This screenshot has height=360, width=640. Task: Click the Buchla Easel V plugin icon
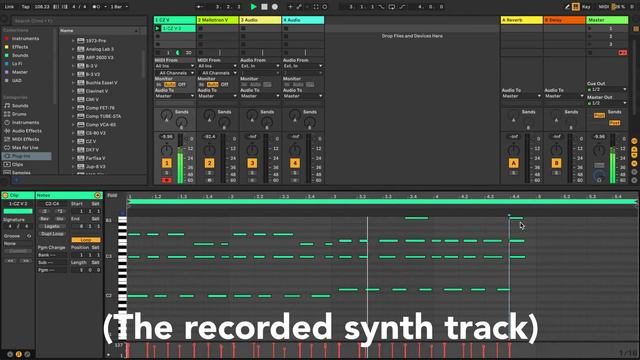[x=81, y=82]
